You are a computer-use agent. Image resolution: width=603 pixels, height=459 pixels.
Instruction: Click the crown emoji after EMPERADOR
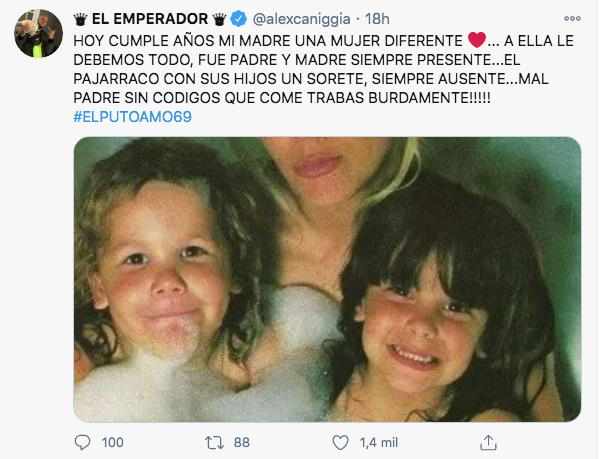219,19
